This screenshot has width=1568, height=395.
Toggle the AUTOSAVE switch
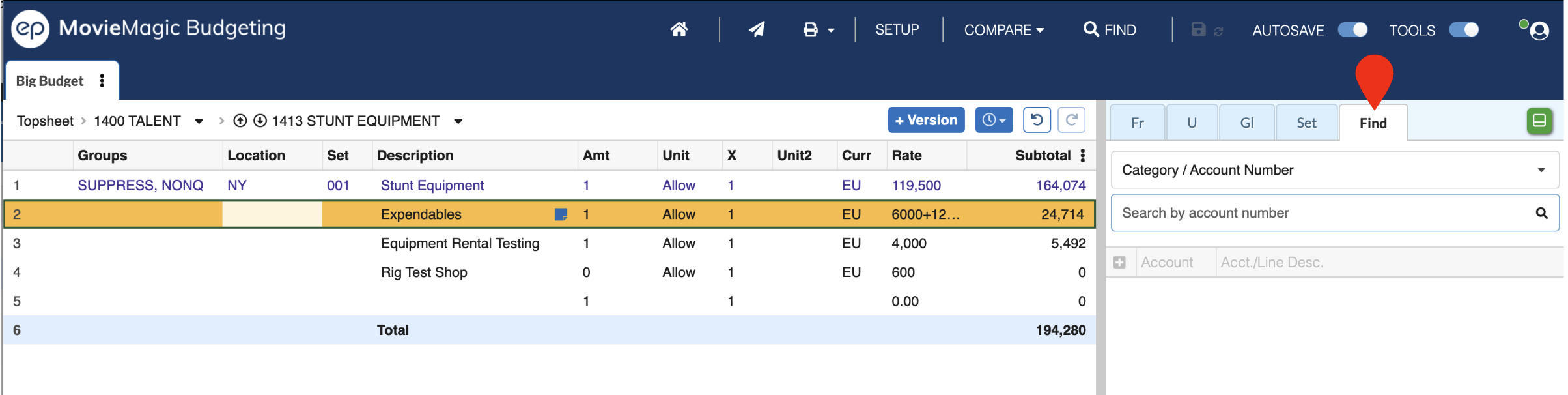(1352, 30)
